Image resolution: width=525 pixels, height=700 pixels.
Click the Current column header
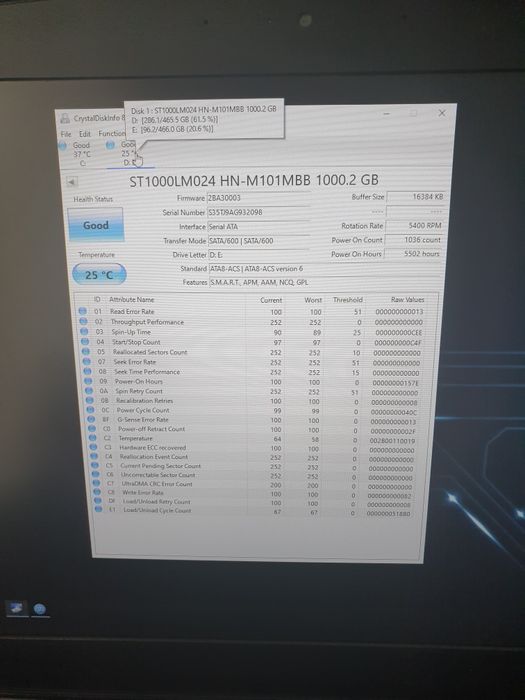271,300
